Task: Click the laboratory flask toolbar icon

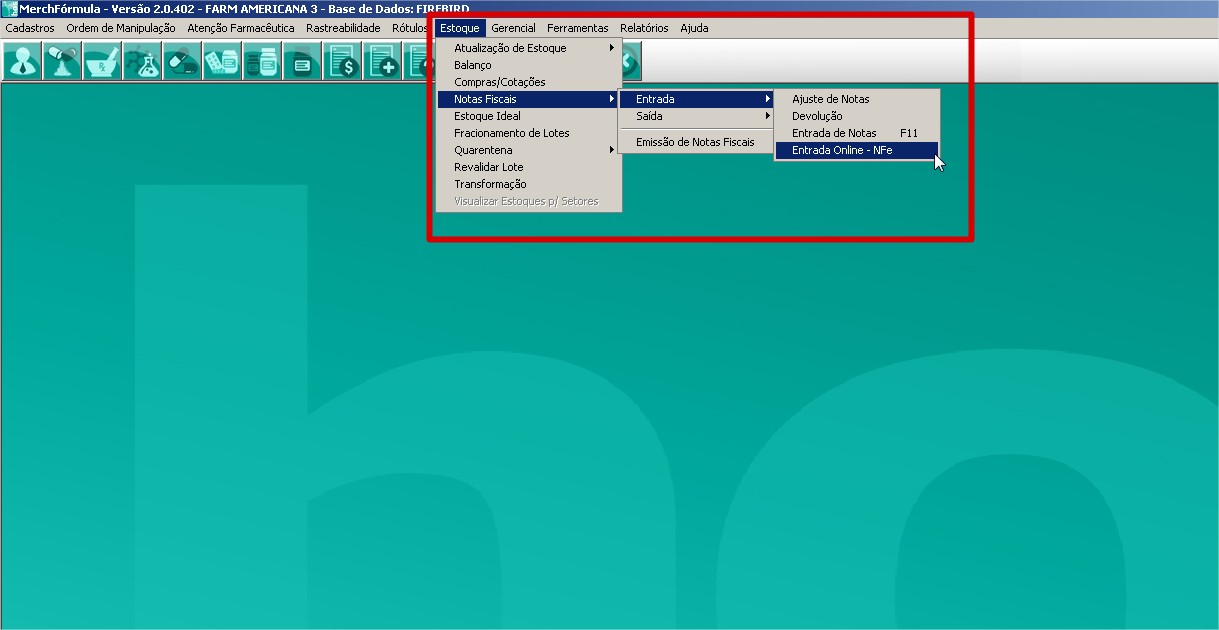Action: [141, 63]
